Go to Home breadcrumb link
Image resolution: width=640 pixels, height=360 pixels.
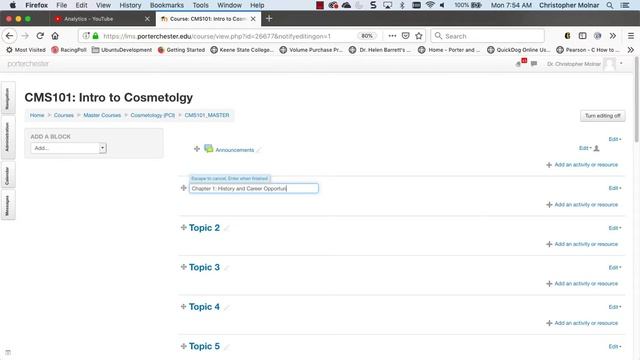(x=37, y=115)
